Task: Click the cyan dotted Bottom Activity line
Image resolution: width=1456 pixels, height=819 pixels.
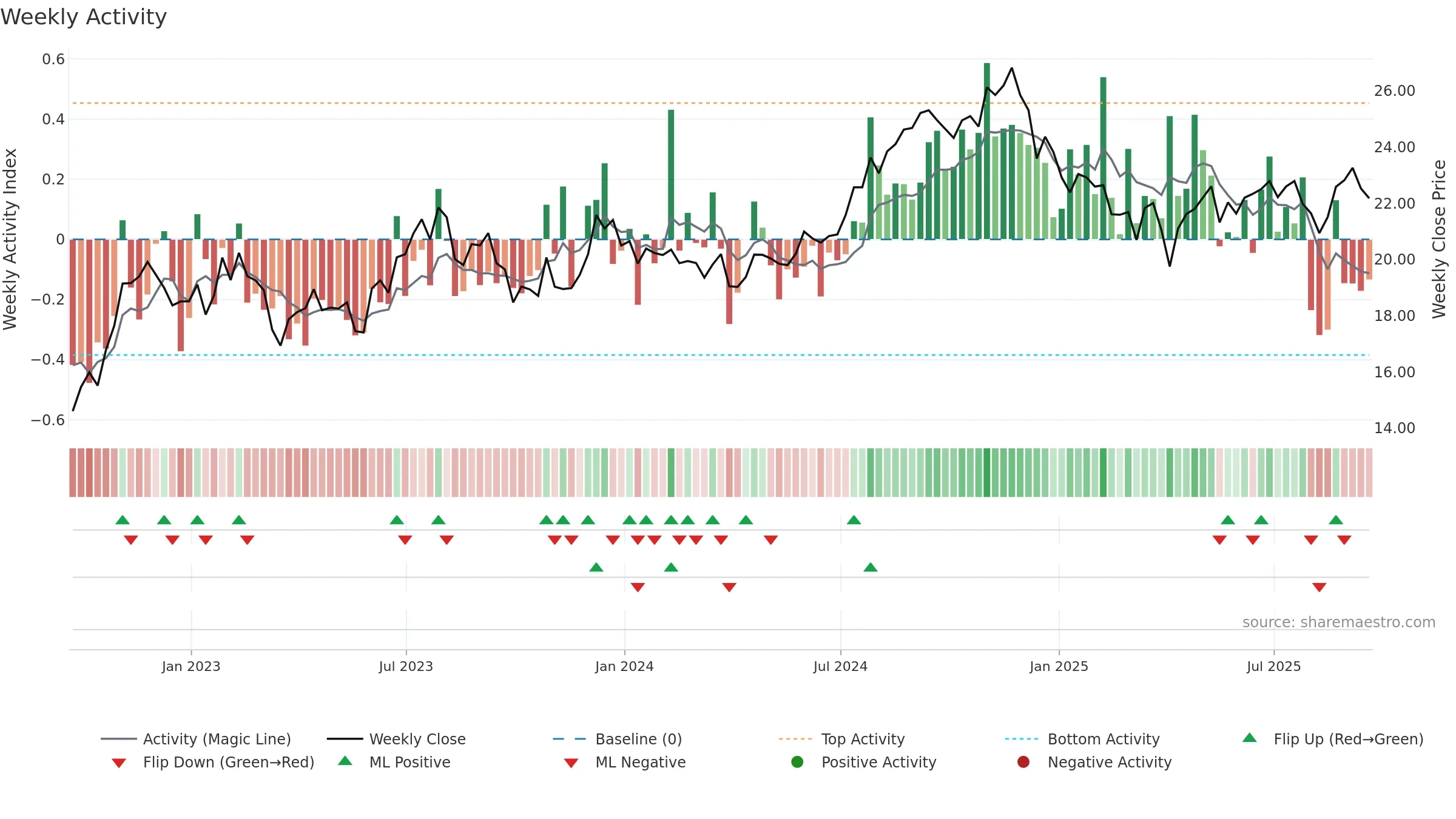Action: 721,355
